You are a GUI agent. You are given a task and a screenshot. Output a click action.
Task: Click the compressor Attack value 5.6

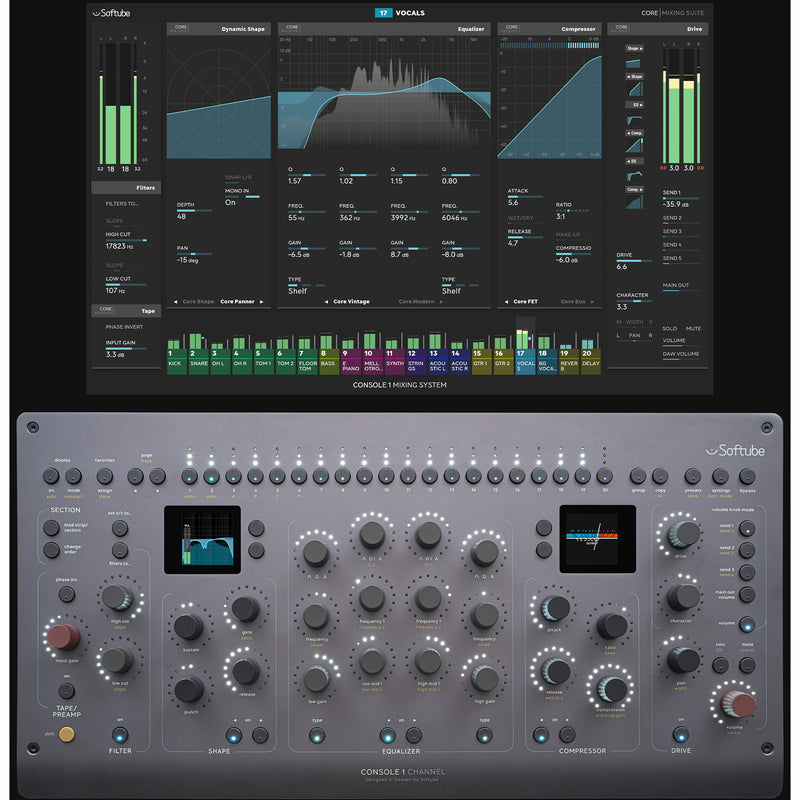coord(513,202)
